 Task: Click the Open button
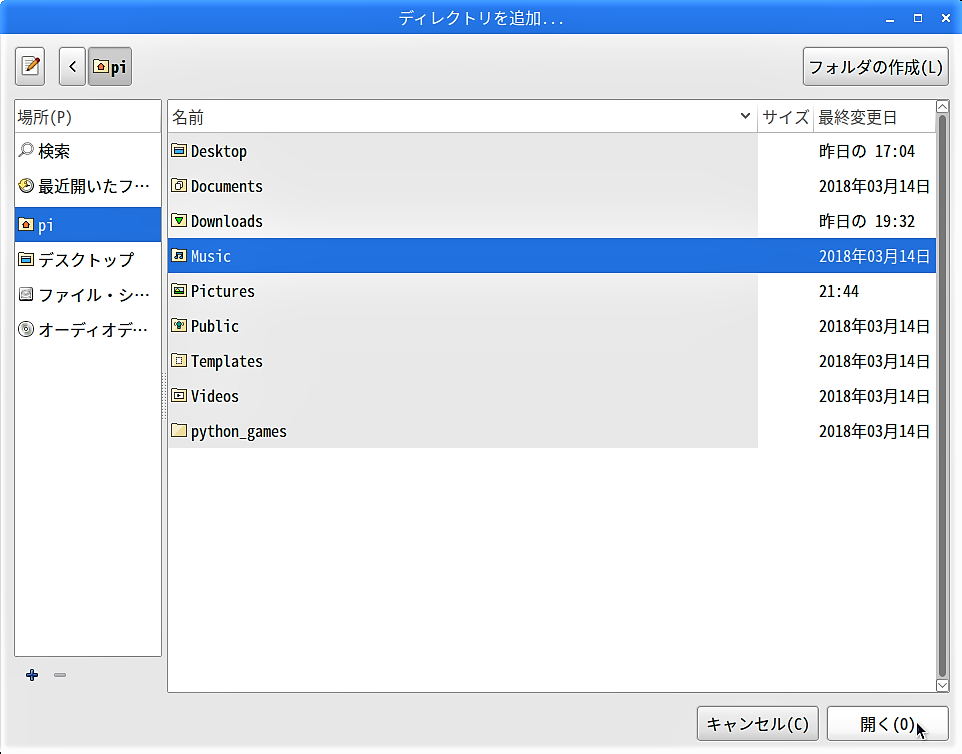[x=887, y=724]
